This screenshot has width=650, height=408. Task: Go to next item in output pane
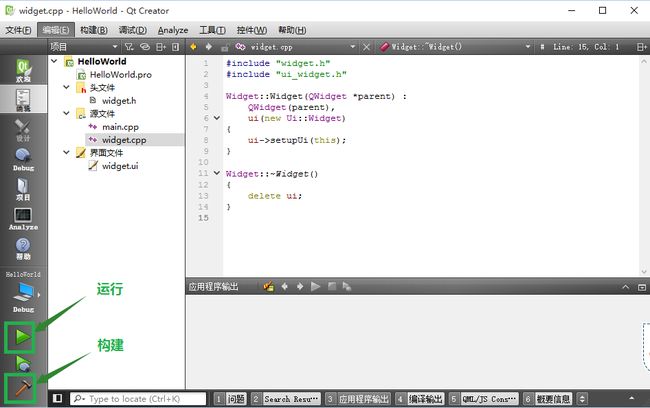(x=300, y=287)
